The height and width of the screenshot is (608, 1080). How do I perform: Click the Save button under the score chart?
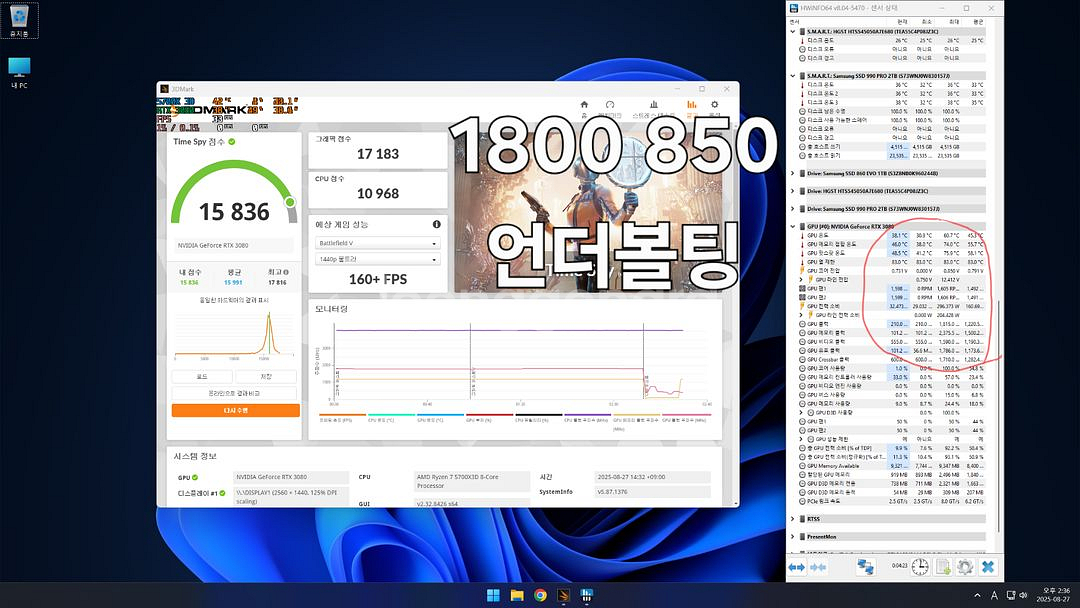(267, 377)
